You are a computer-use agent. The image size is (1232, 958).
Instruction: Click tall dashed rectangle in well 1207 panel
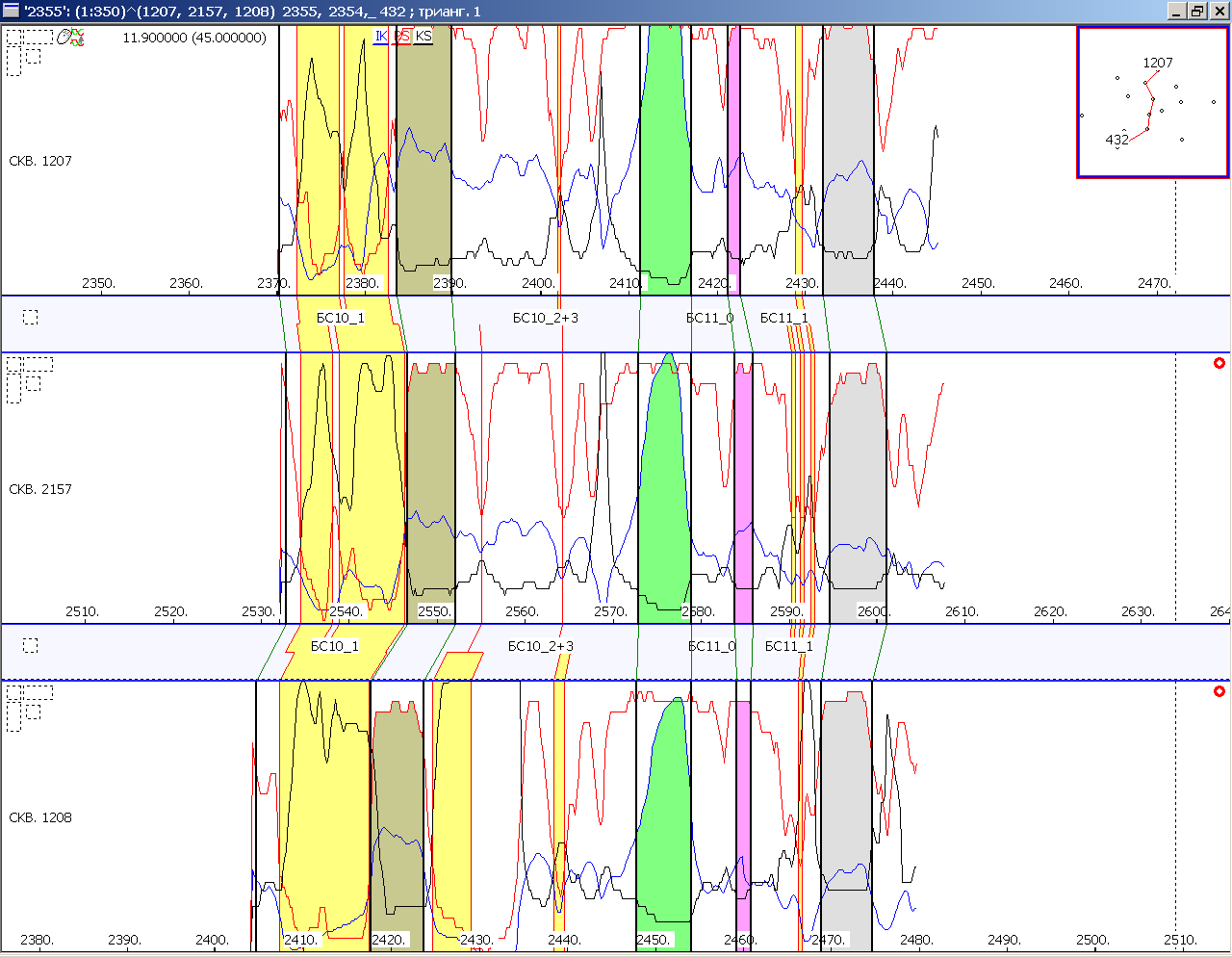(x=13, y=61)
